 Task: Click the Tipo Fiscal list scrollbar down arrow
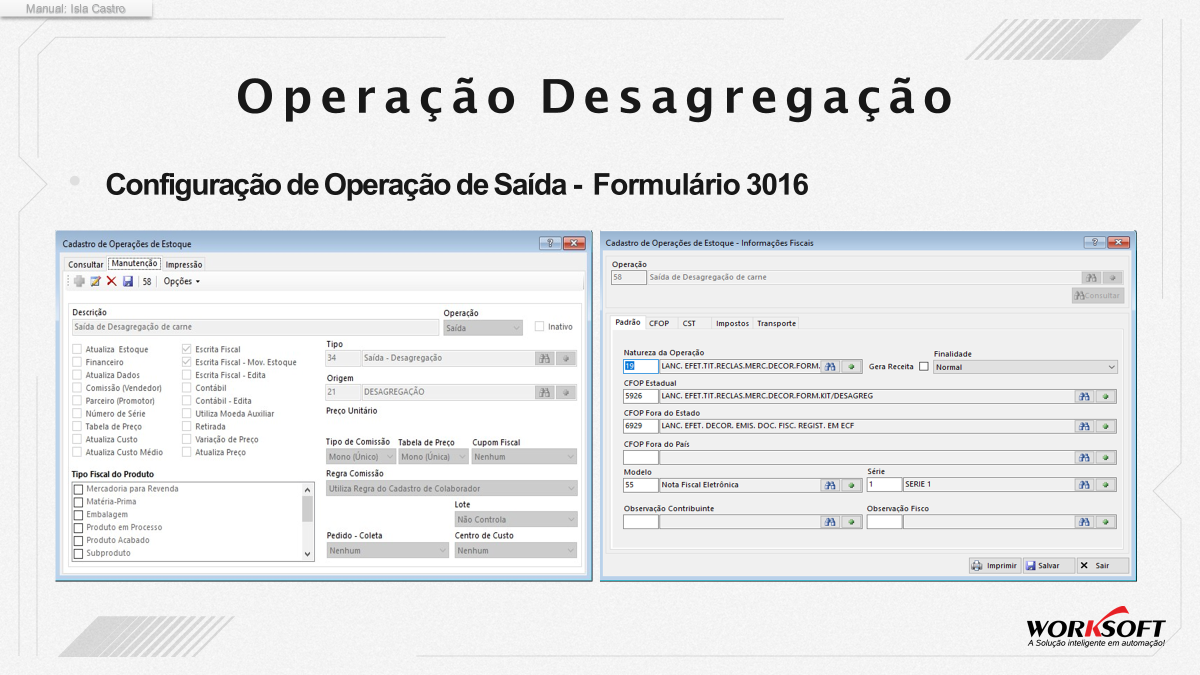(x=307, y=553)
